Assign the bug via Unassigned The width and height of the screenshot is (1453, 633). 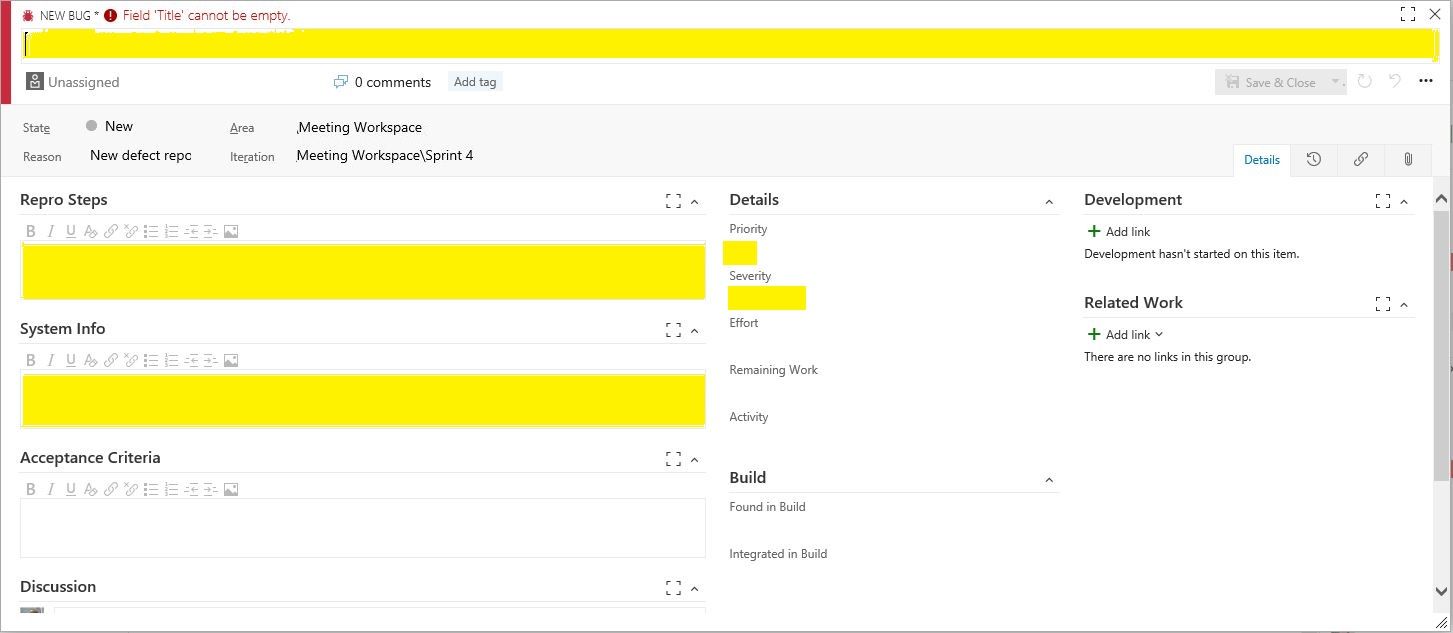tap(73, 82)
